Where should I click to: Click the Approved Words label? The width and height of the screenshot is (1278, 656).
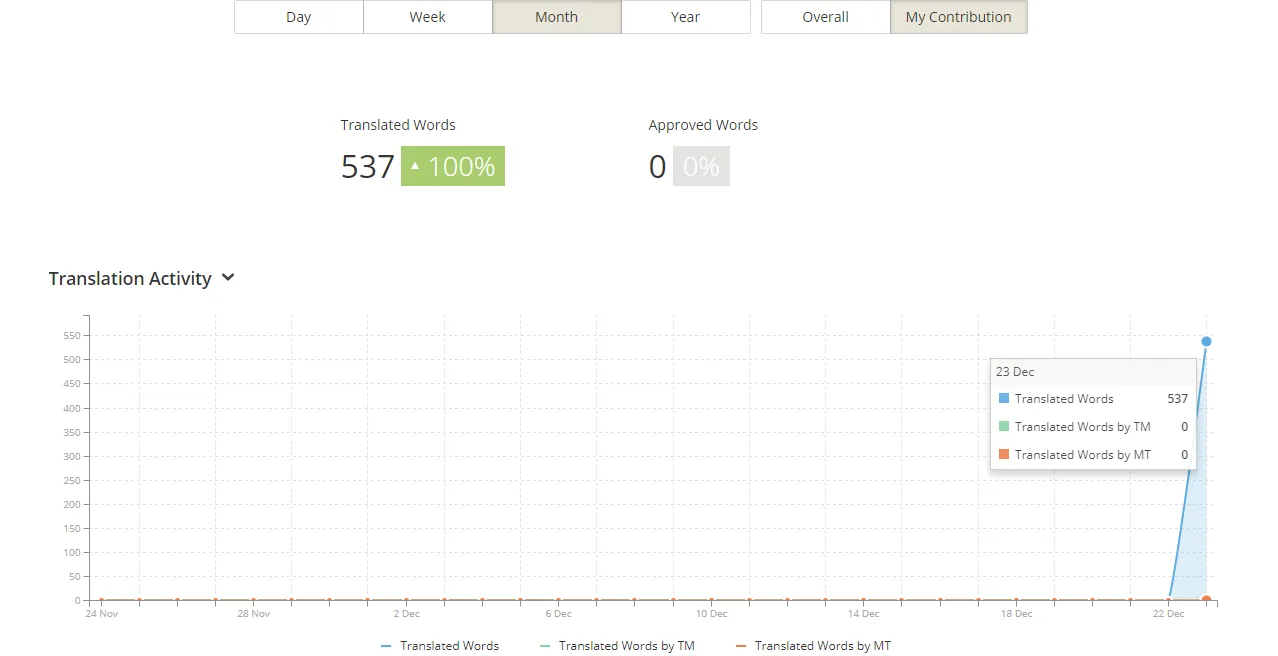703,125
